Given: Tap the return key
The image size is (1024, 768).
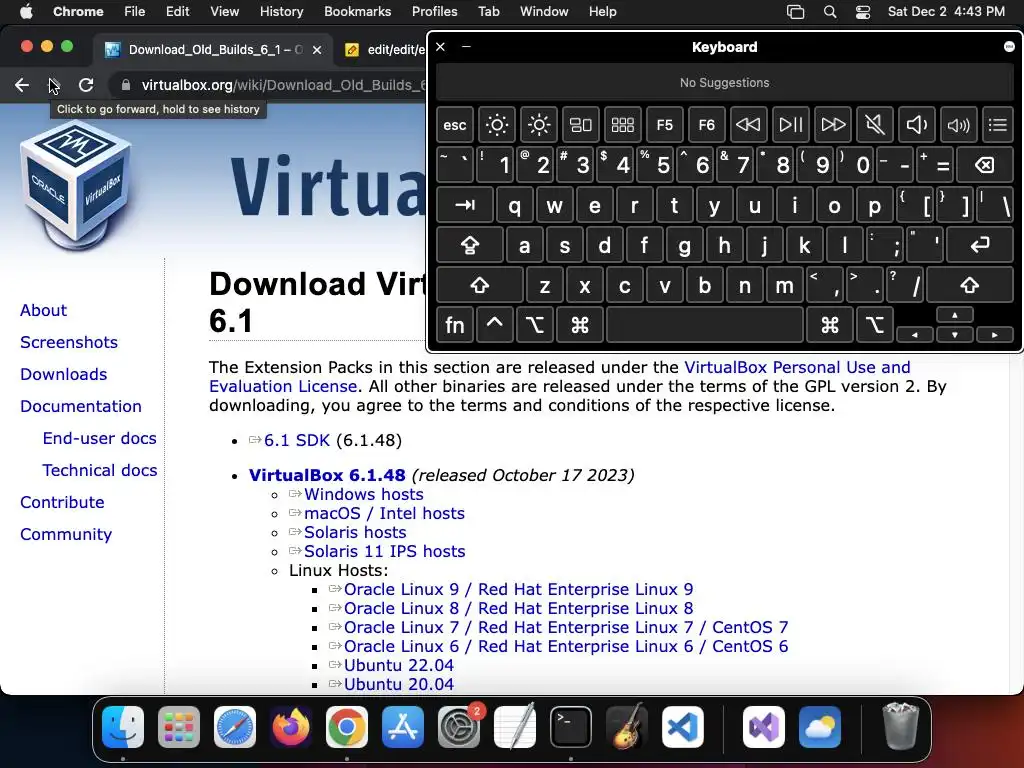Looking at the screenshot, I should click(x=980, y=245).
